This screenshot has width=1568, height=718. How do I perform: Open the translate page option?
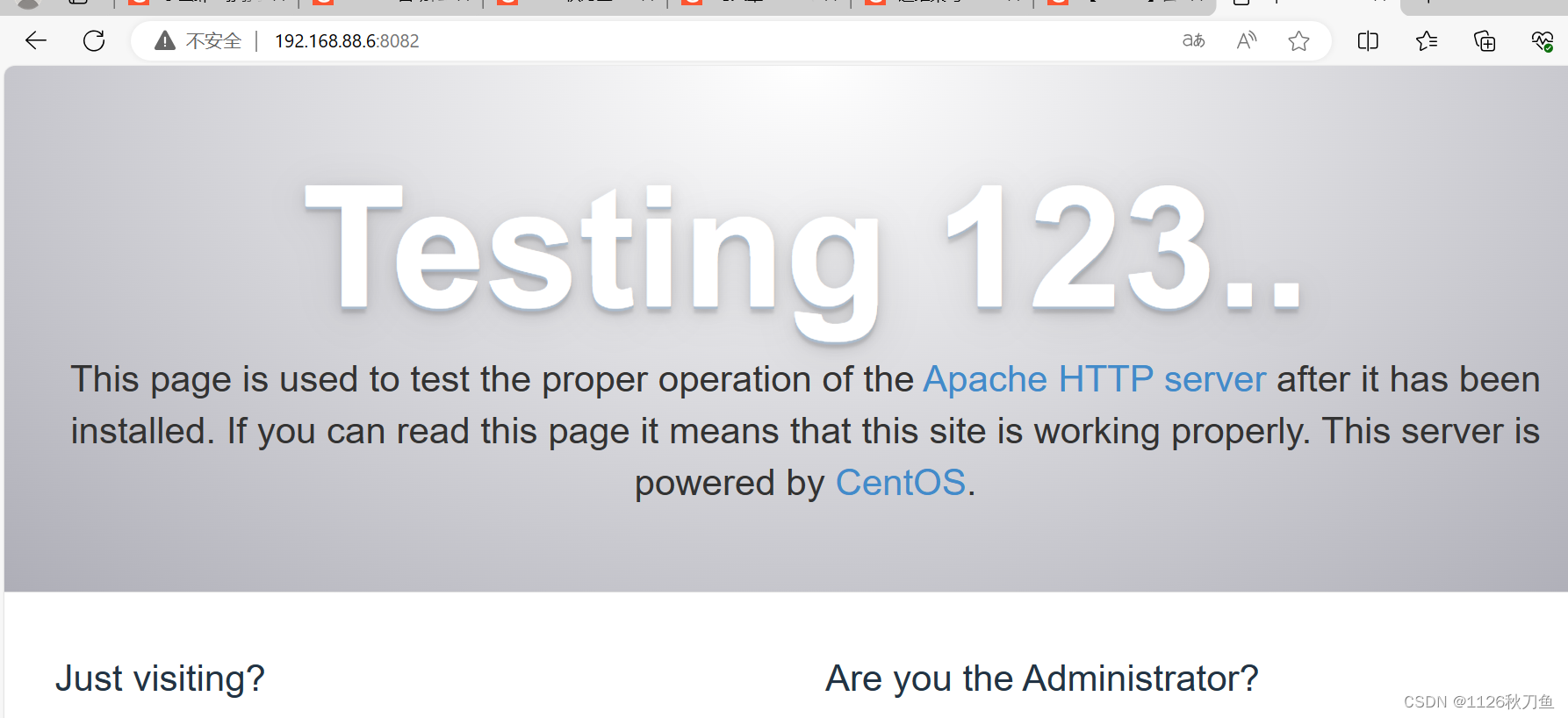[x=1194, y=40]
